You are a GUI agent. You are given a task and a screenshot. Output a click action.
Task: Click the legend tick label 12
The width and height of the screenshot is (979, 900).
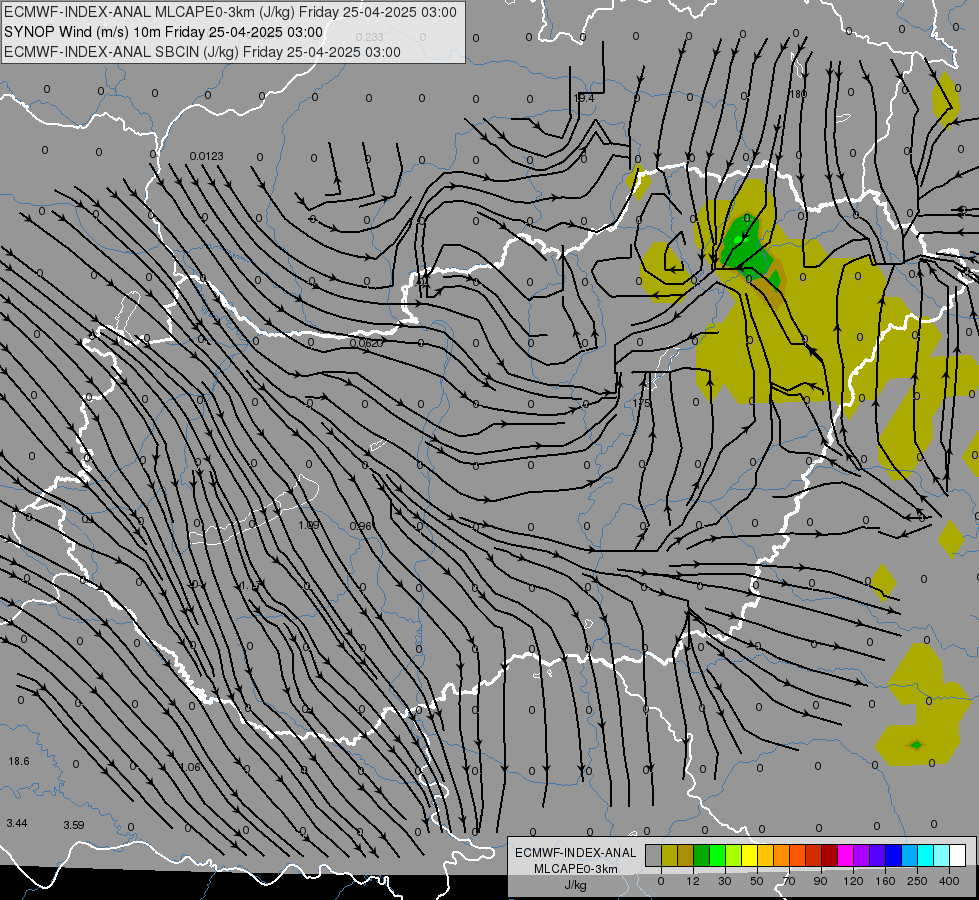point(693,881)
